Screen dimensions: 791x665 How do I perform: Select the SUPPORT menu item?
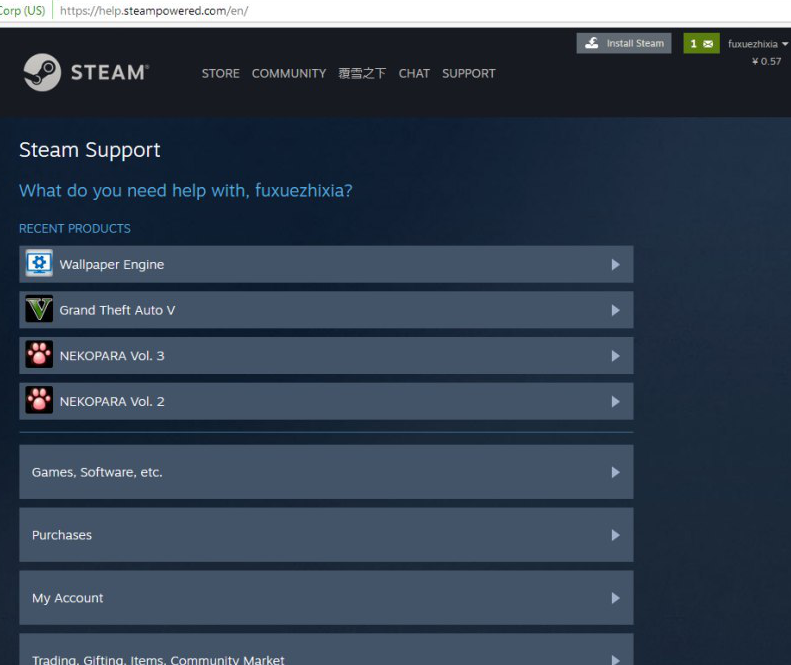point(468,73)
